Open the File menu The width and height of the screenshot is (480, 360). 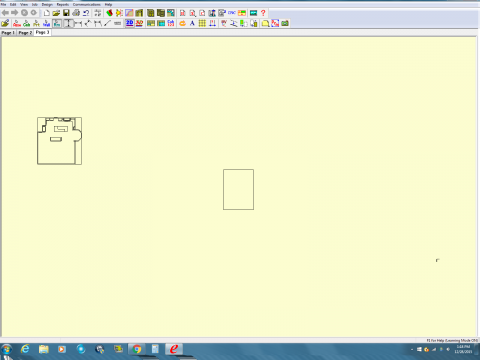[3, 4]
